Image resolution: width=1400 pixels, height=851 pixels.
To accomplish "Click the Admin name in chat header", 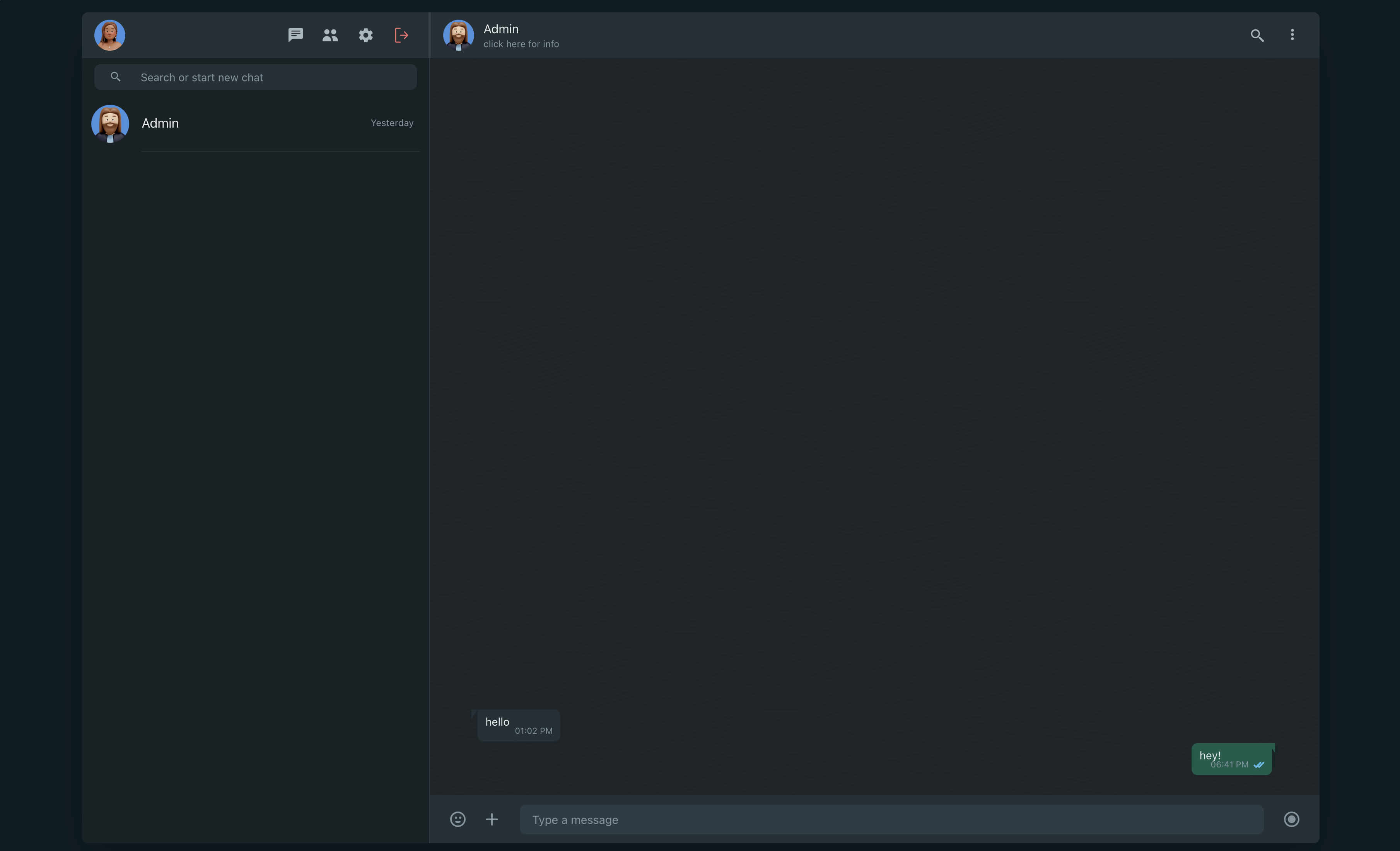I will [x=501, y=29].
